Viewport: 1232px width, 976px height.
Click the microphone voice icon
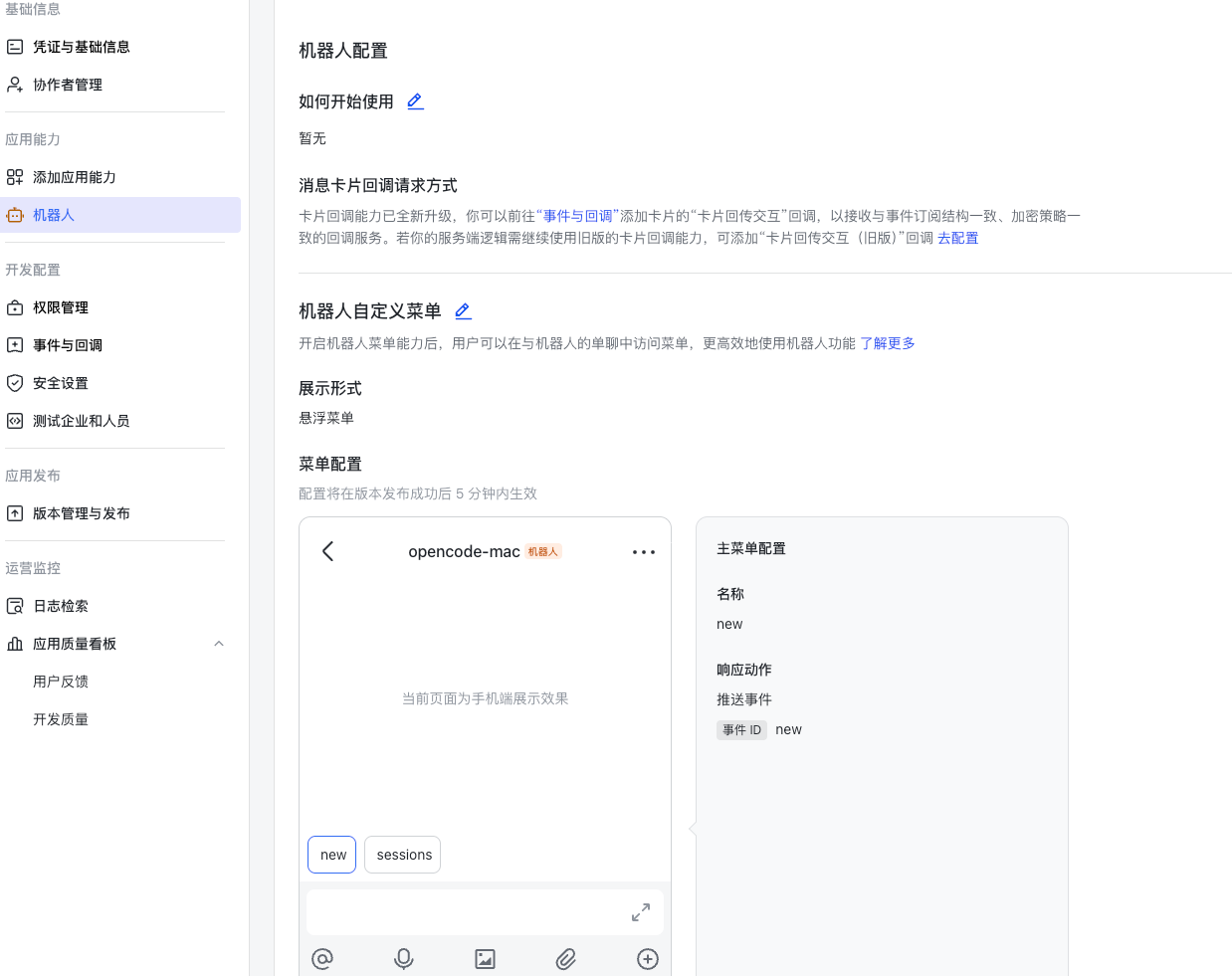404,959
